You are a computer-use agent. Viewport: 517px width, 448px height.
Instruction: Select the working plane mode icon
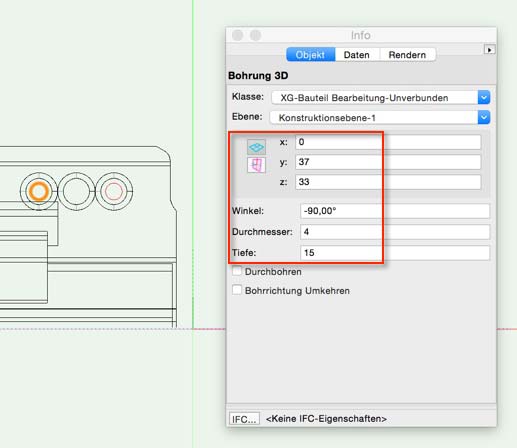click(x=256, y=165)
